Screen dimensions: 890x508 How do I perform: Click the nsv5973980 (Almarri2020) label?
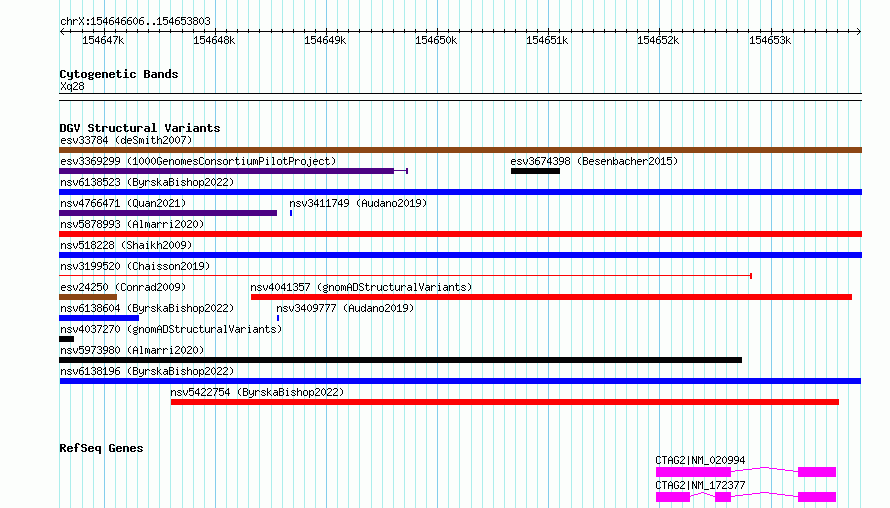[x=132, y=350]
